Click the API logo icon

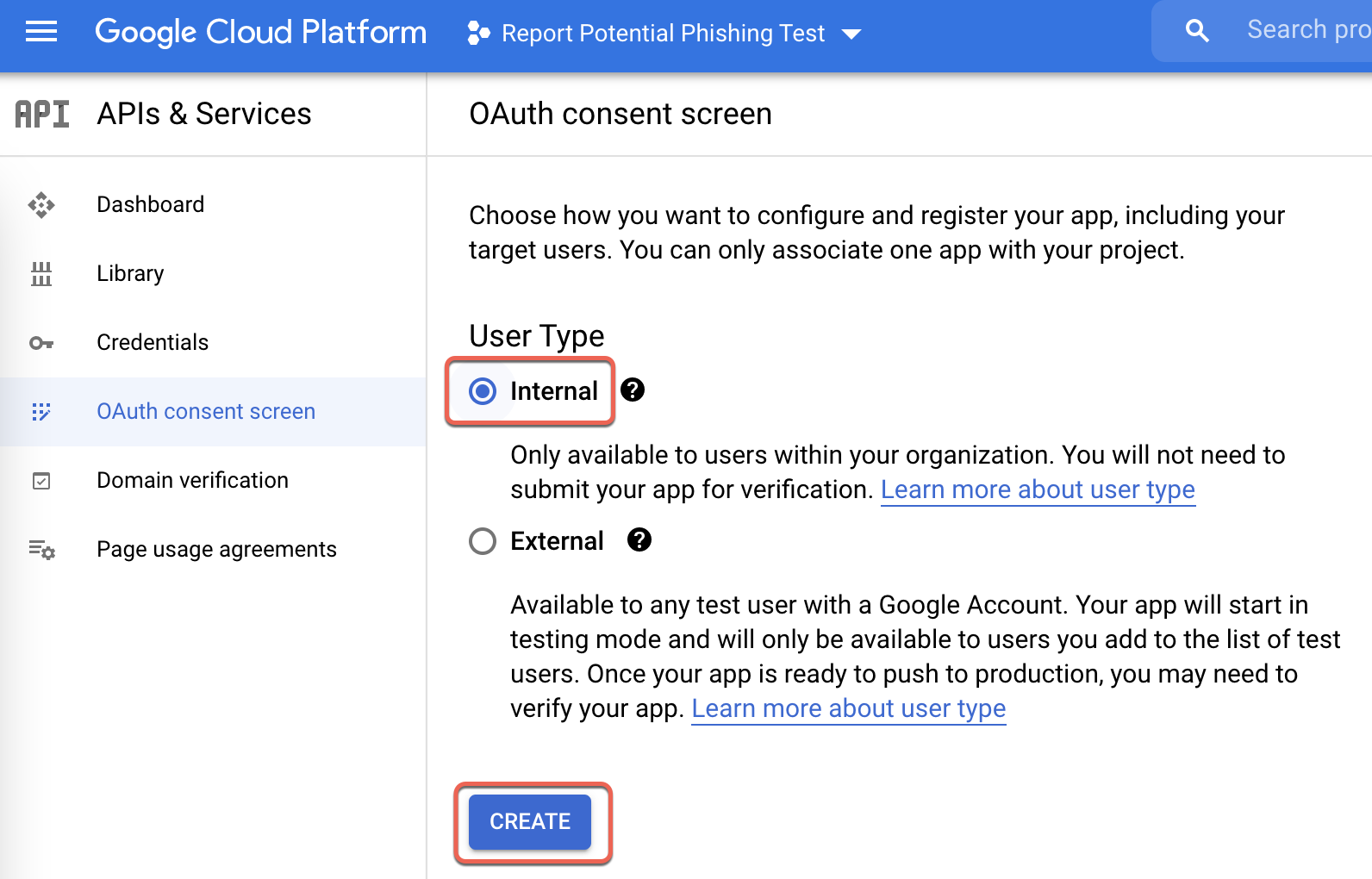(42, 114)
